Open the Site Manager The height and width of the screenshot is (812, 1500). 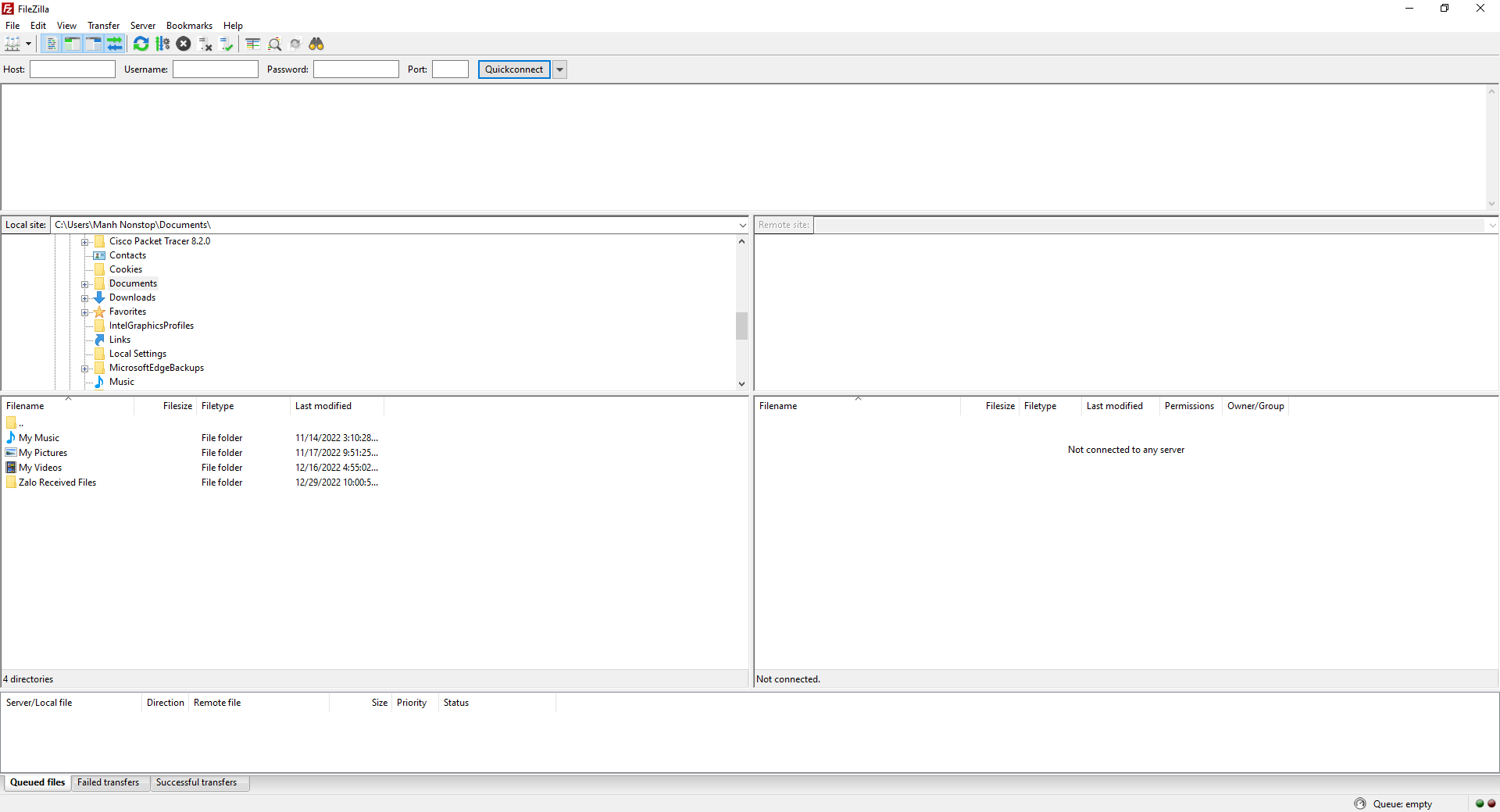pyautogui.click(x=12, y=44)
